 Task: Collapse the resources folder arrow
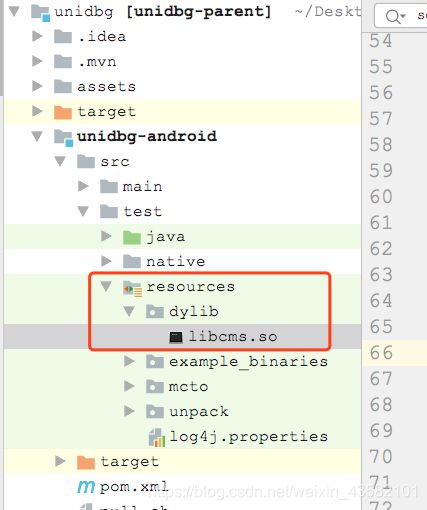point(106,287)
